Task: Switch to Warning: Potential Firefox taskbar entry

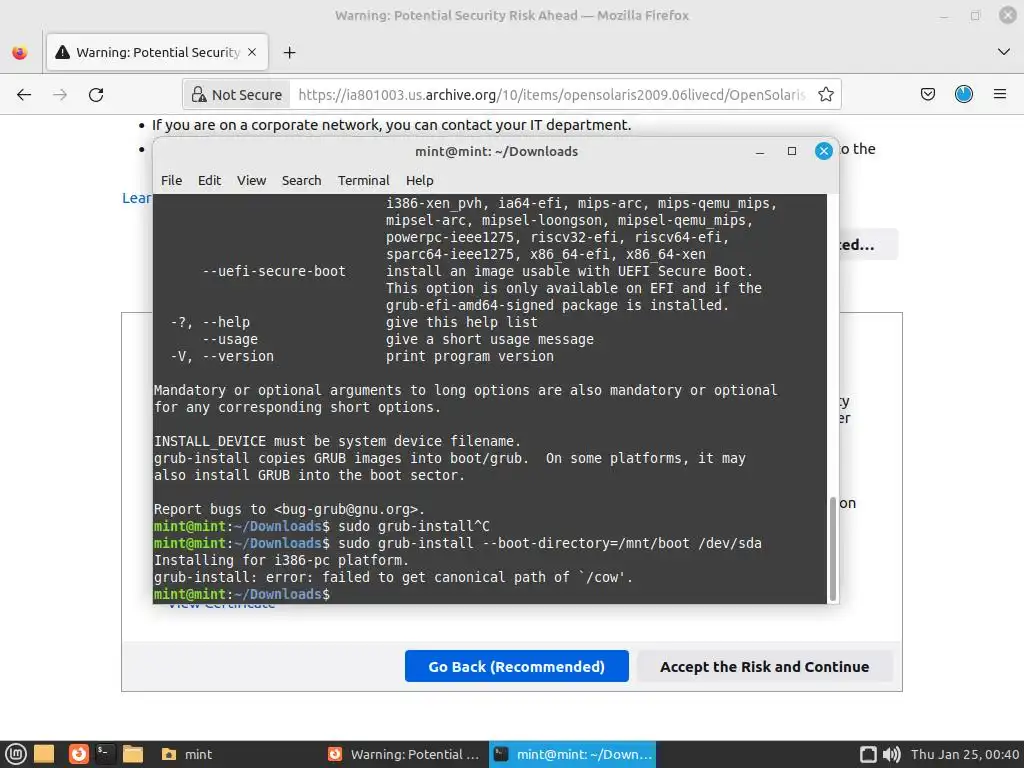Action: (404, 754)
